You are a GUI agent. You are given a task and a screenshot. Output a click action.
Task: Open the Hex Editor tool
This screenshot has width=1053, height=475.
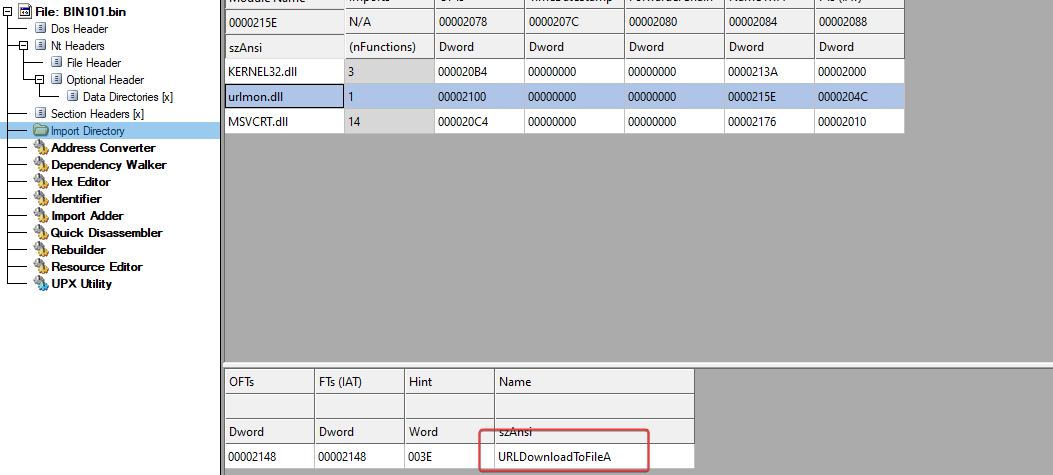click(x=81, y=182)
